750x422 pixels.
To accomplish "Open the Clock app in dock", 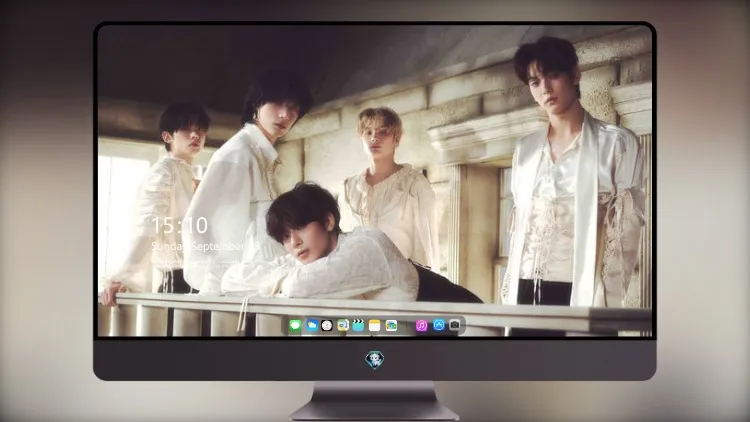I will pyautogui.click(x=327, y=326).
